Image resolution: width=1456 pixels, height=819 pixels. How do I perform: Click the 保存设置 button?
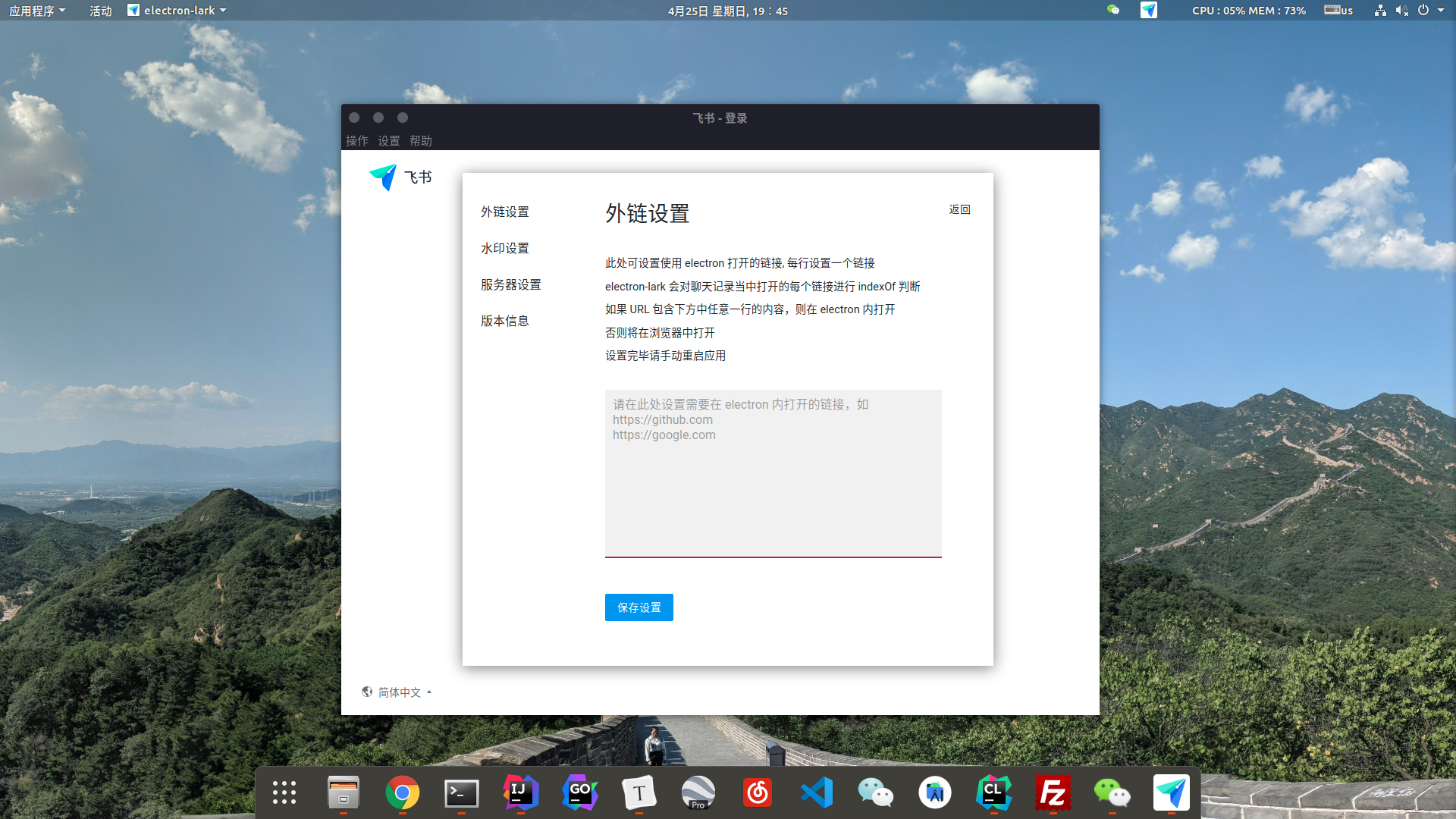pyautogui.click(x=639, y=607)
